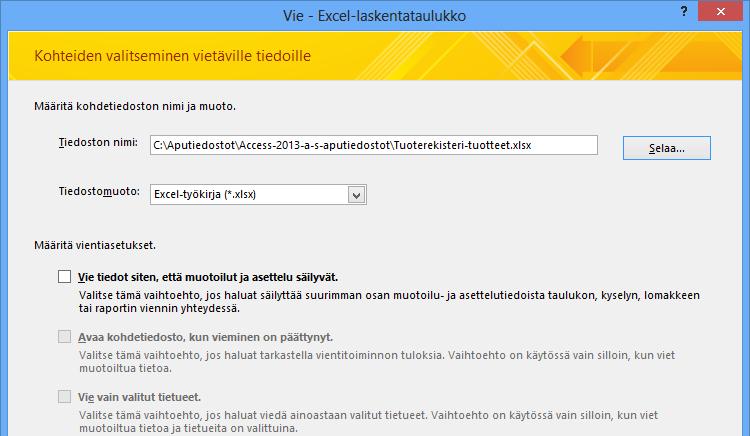Click the 'Avaa kohdetiedosto, kun vieminen on päättynyt.' label
The height and width of the screenshot is (436, 750).
(x=206, y=337)
